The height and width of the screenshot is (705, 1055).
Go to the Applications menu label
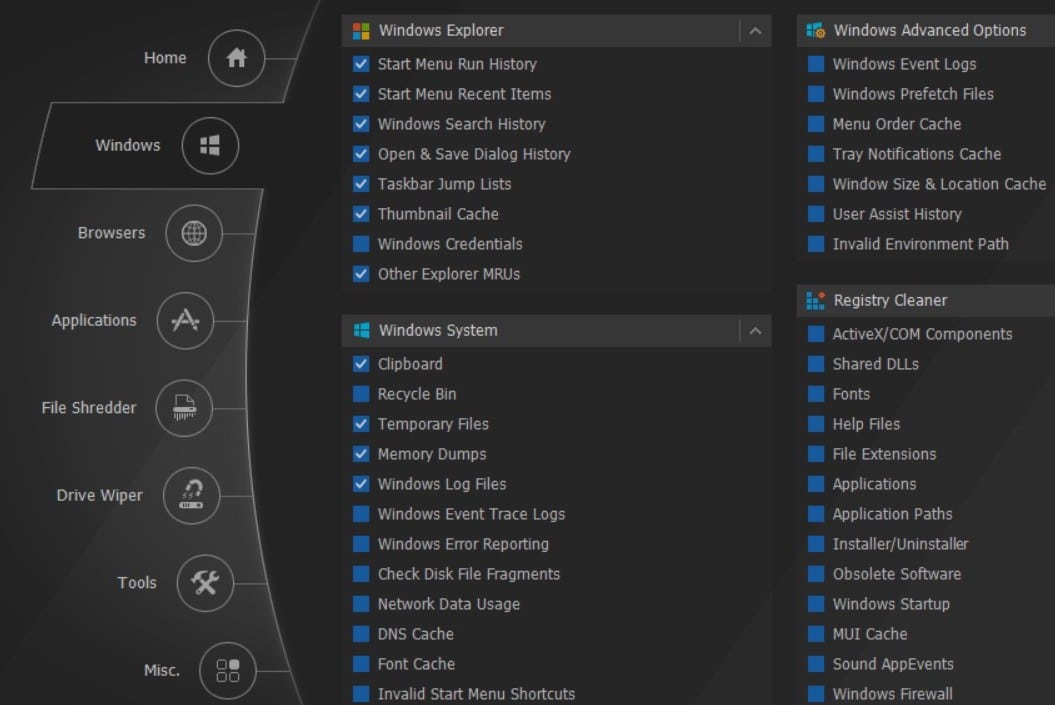[x=94, y=320]
